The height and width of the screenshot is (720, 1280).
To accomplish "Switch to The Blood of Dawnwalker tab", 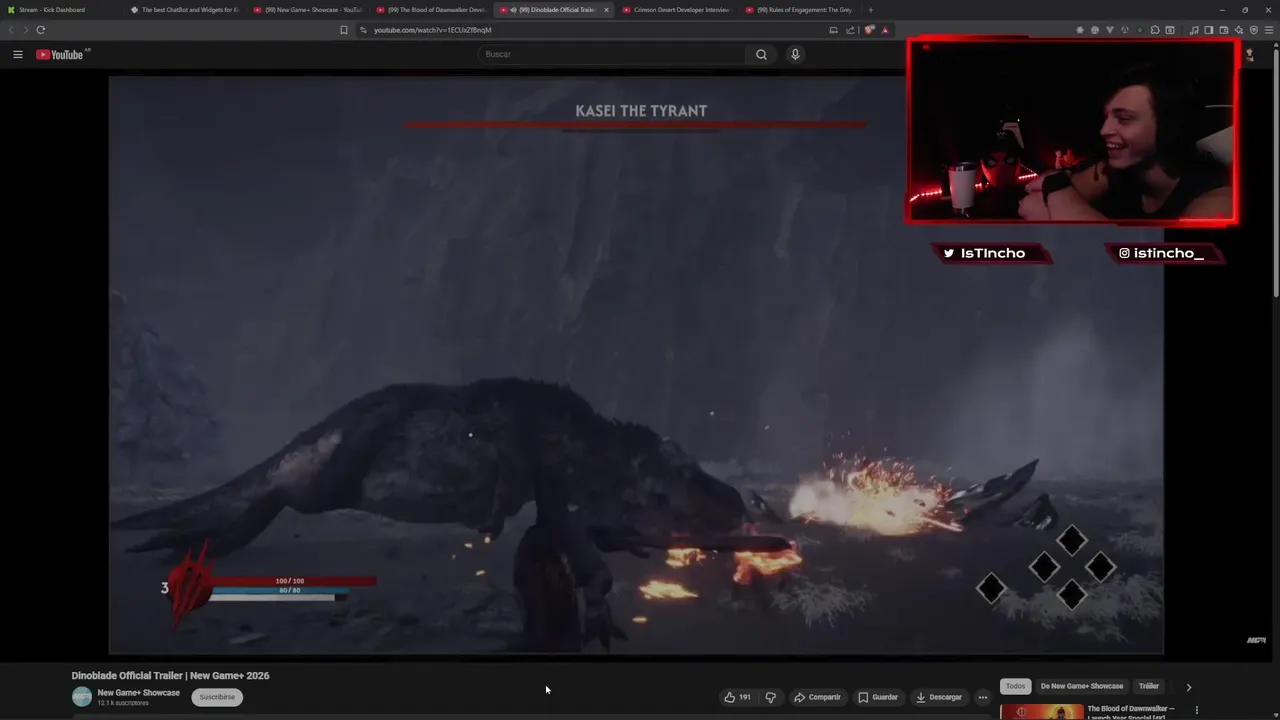I will [431, 10].
